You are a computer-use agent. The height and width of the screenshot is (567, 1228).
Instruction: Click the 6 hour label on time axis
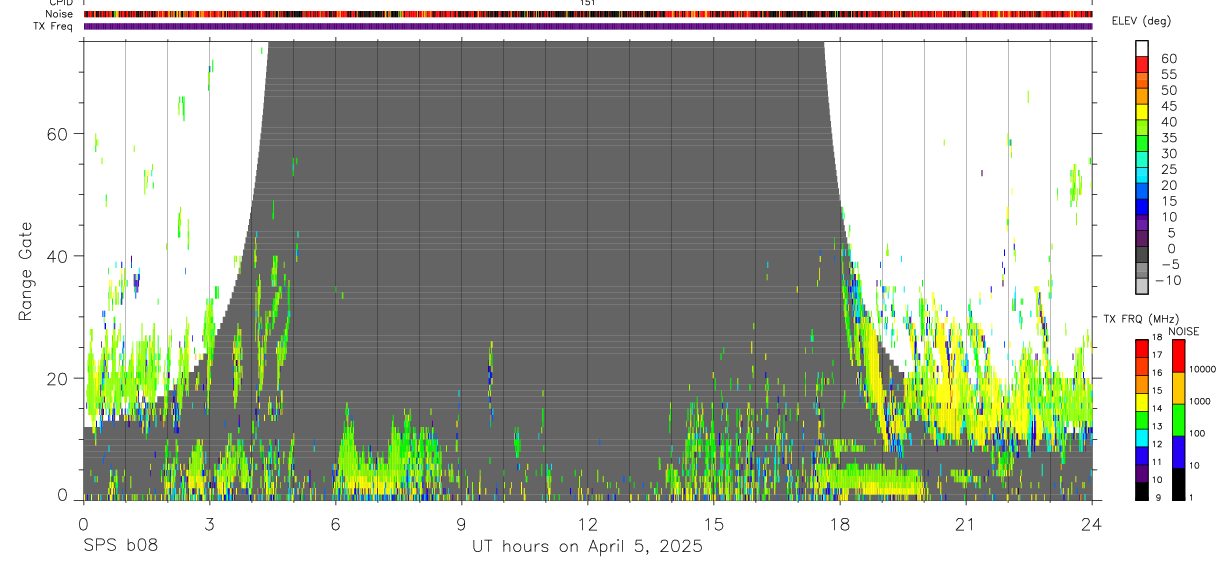(335, 524)
